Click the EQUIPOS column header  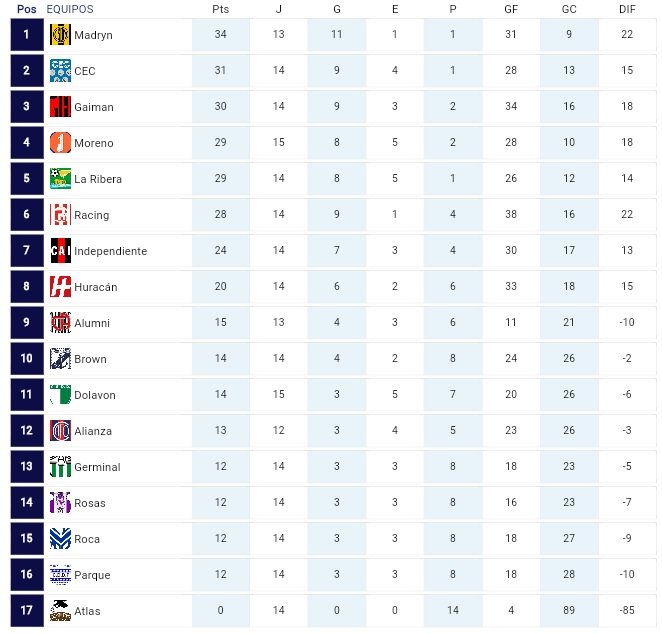point(70,9)
